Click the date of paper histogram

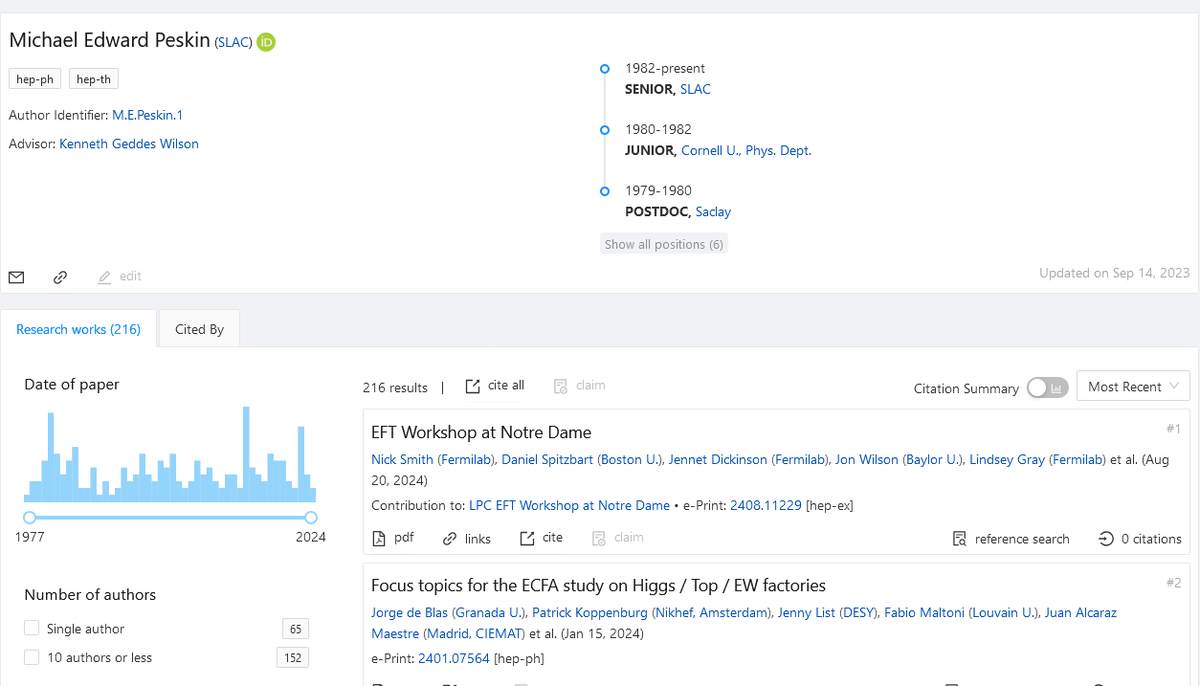pos(170,454)
